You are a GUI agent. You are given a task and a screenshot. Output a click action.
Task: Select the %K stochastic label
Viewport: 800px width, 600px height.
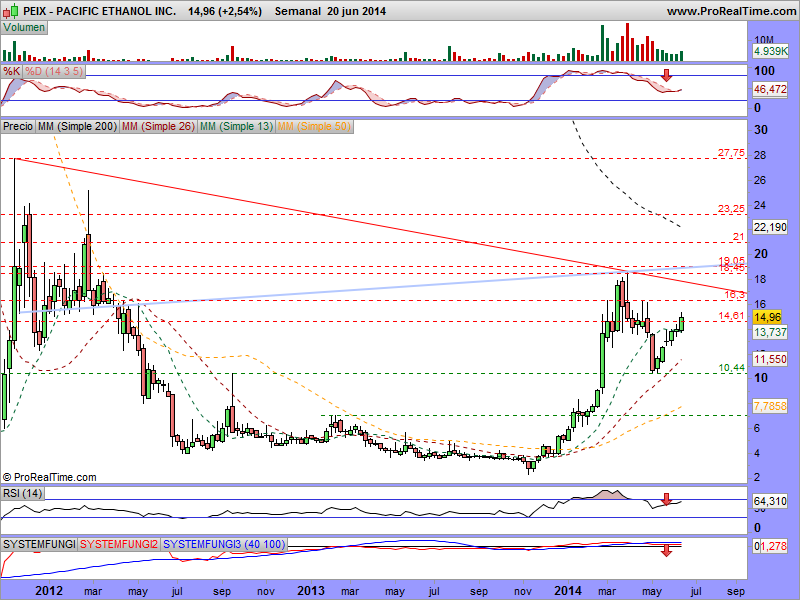click(x=11, y=71)
